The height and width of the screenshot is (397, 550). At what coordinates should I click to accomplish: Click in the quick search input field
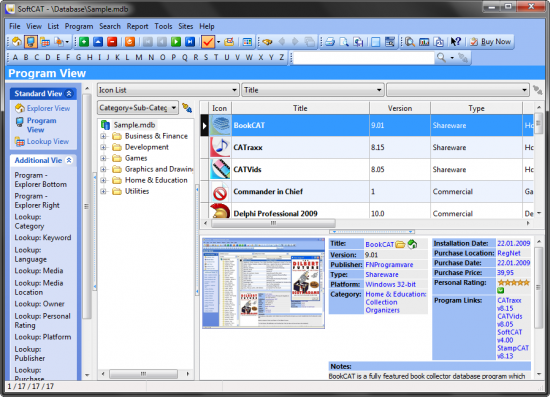pyautogui.click(x=363, y=58)
